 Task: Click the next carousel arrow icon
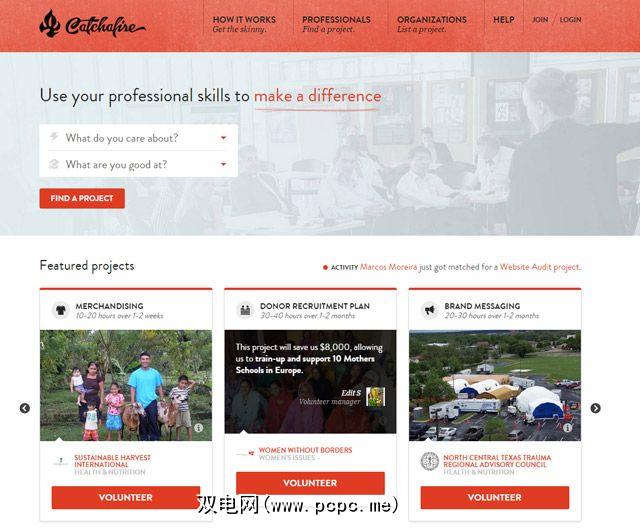pyautogui.click(x=596, y=408)
